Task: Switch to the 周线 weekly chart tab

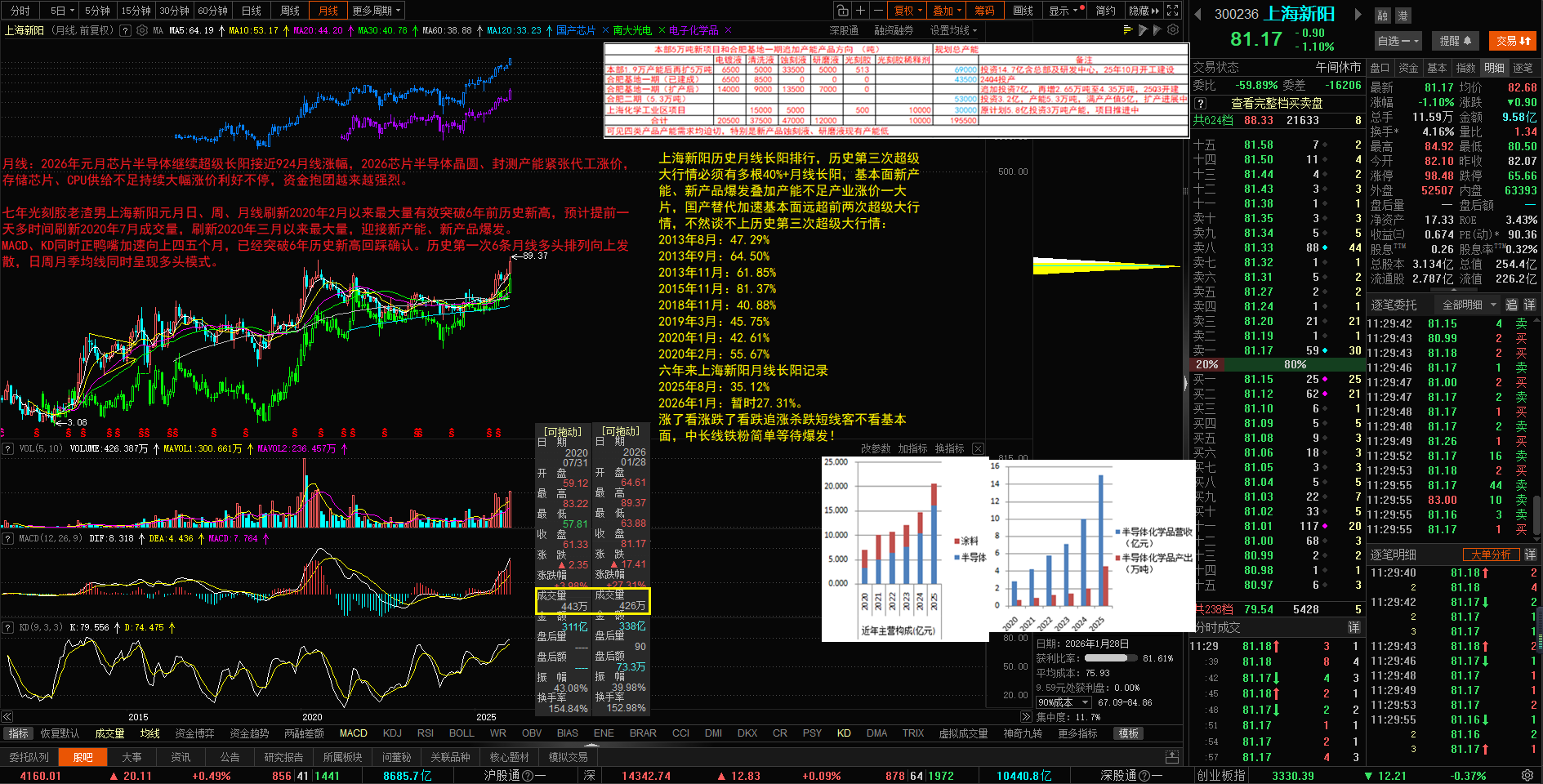Action: 290,11
